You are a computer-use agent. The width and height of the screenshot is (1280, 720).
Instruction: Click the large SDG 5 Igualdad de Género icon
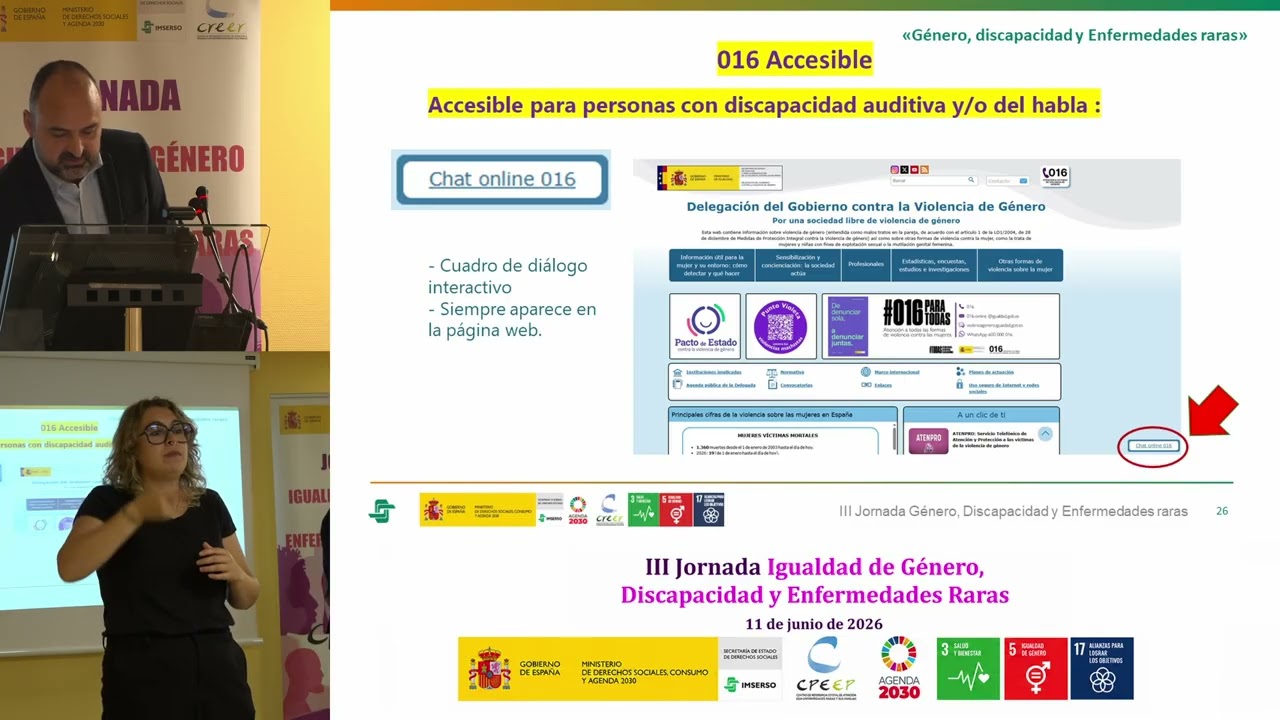point(1035,668)
